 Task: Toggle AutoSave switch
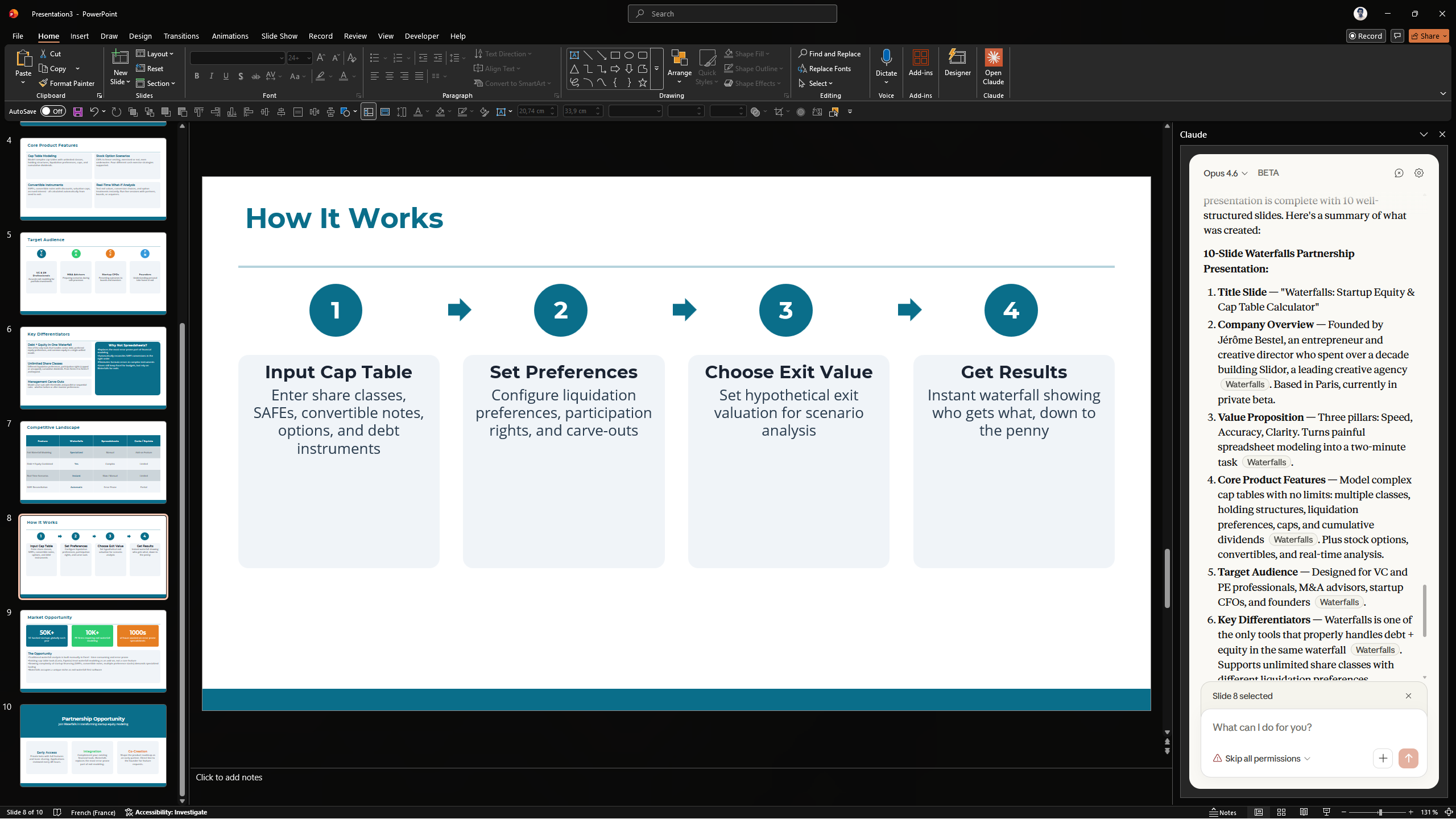(x=53, y=111)
